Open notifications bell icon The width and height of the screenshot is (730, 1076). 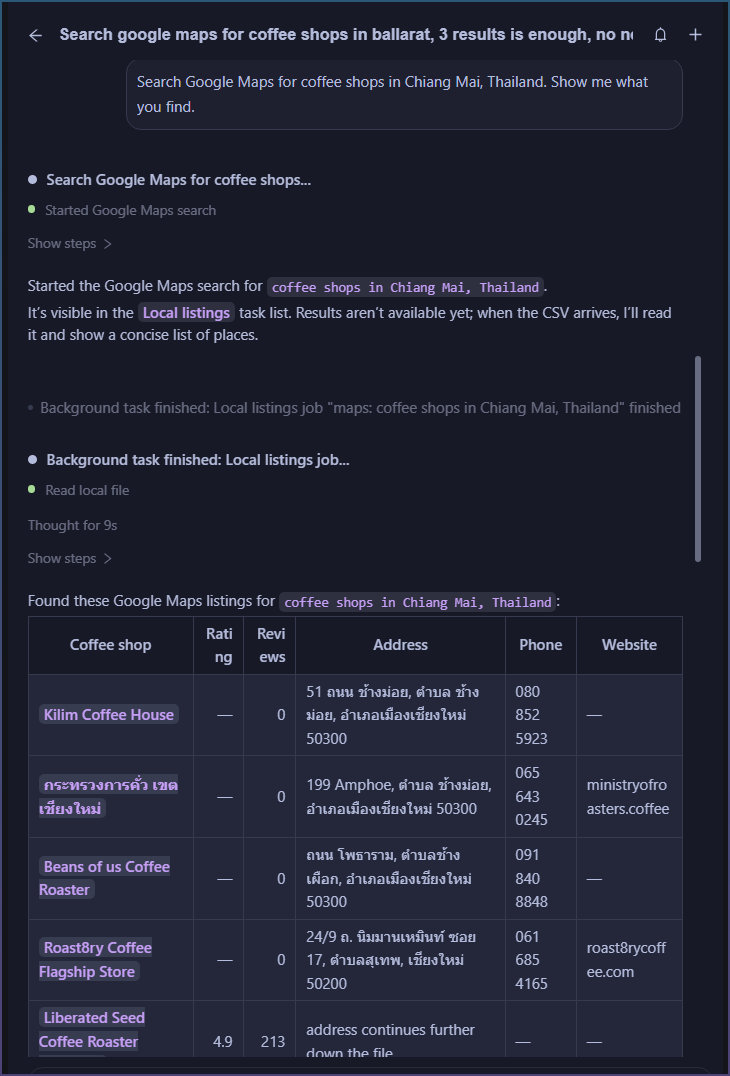[660, 35]
